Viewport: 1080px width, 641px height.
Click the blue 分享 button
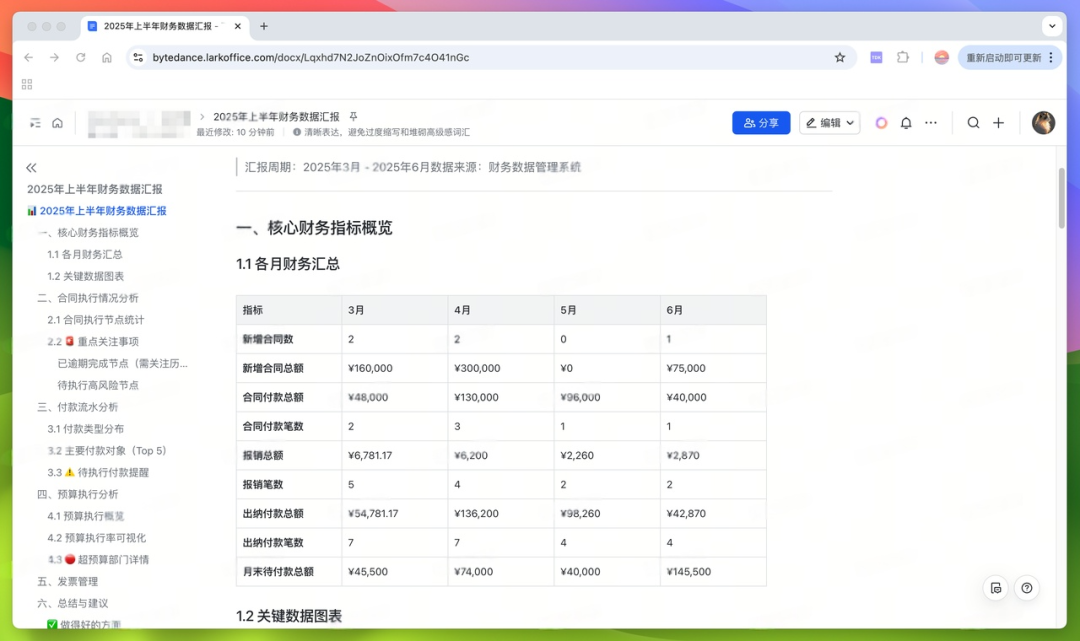pos(761,123)
